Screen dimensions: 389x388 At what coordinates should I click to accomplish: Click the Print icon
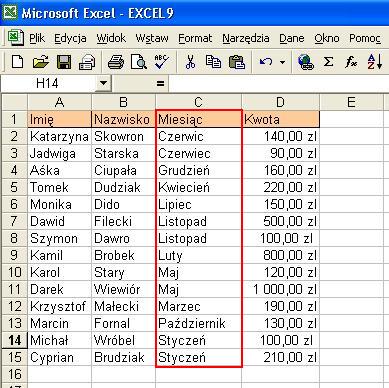[x=116, y=62]
